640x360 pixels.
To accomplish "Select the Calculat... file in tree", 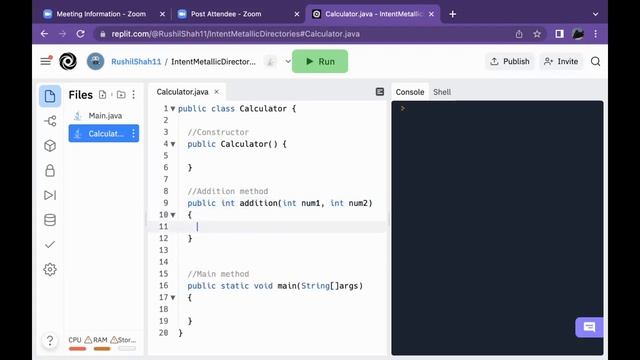I will 104,133.
